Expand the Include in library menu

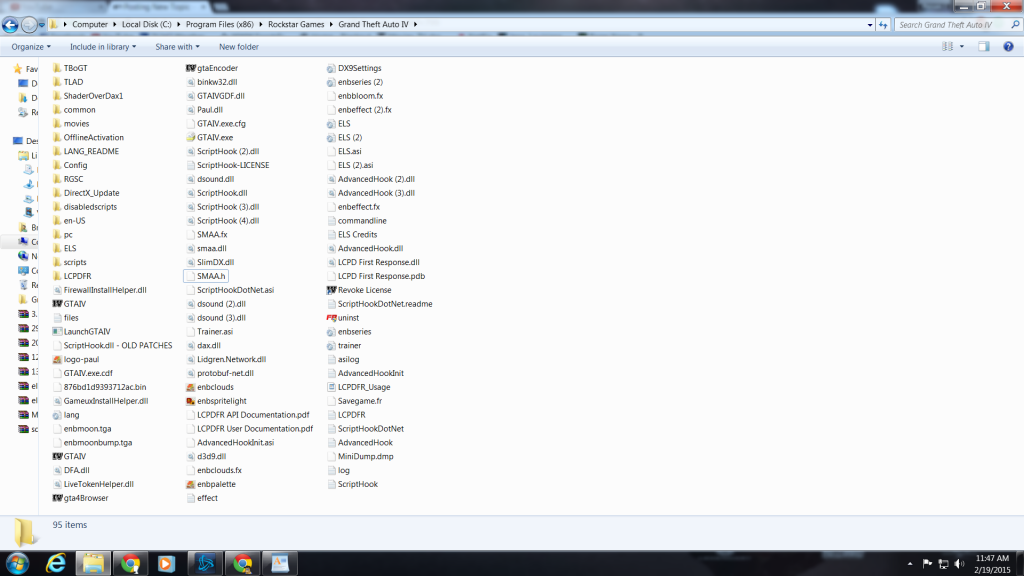pos(103,47)
